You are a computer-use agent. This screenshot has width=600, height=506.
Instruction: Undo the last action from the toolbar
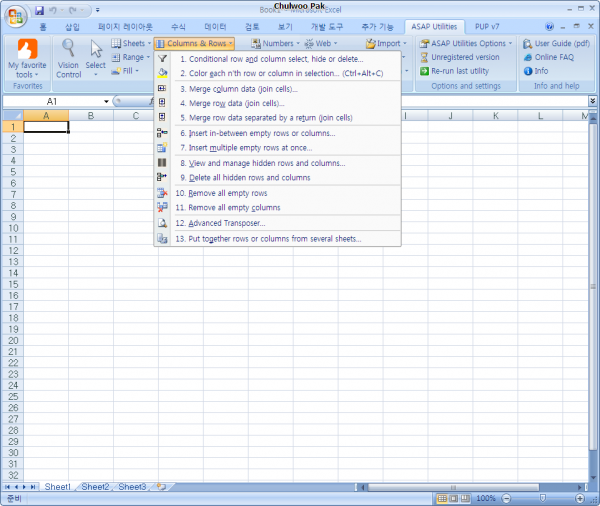click(53, 10)
